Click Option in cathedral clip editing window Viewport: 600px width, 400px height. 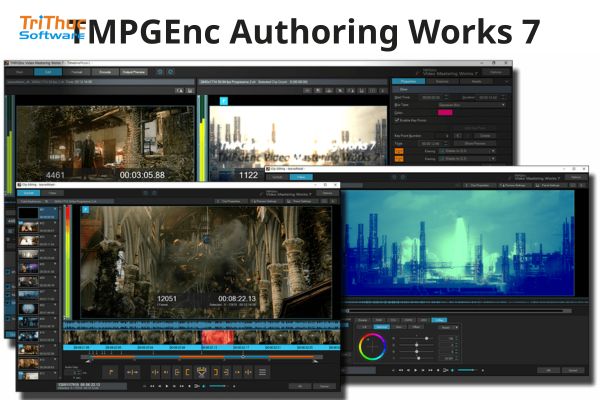327,193
